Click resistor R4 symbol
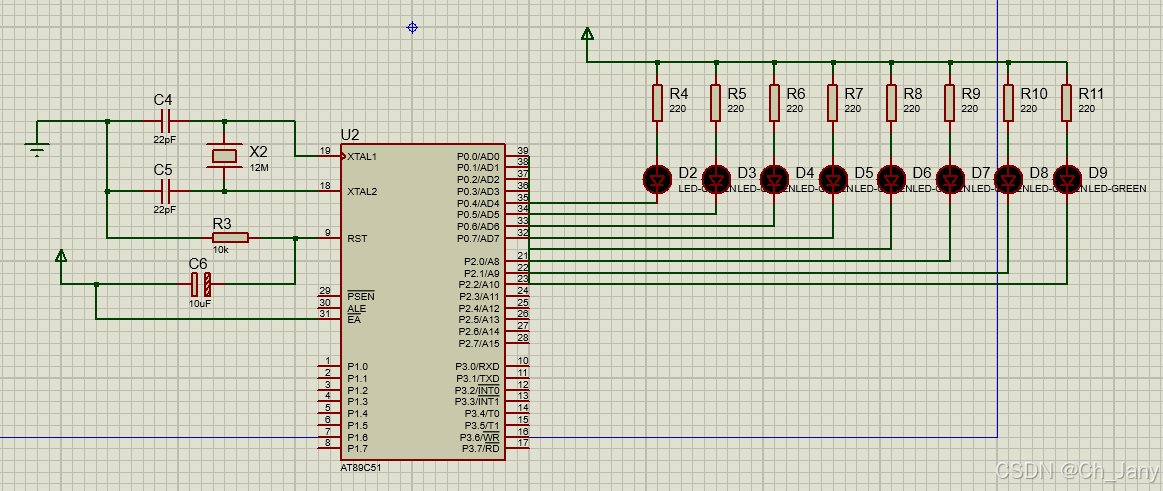Image resolution: width=1163 pixels, height=491 pixels. [657, 102]
